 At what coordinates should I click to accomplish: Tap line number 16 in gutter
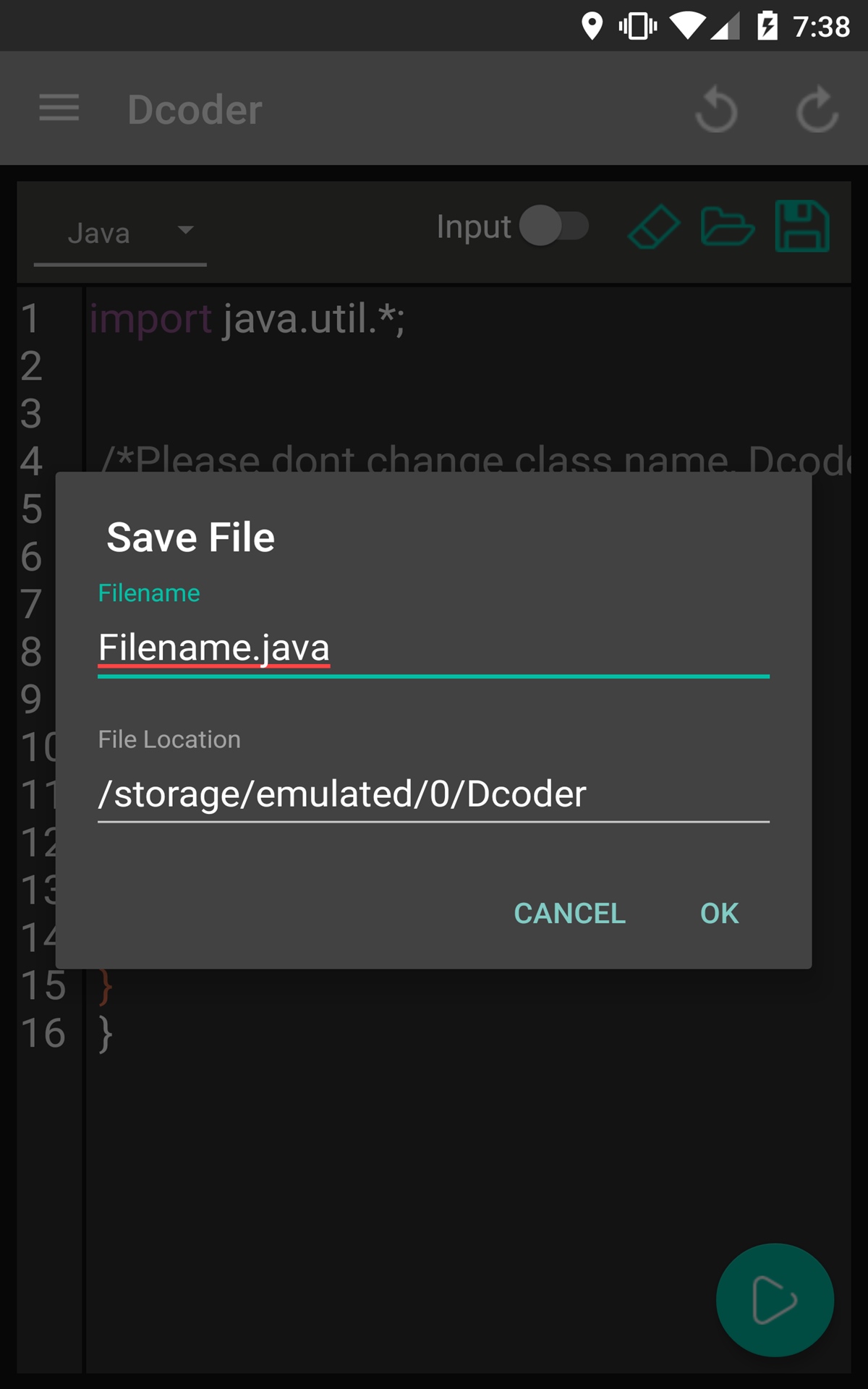[x=43, y=1032]
